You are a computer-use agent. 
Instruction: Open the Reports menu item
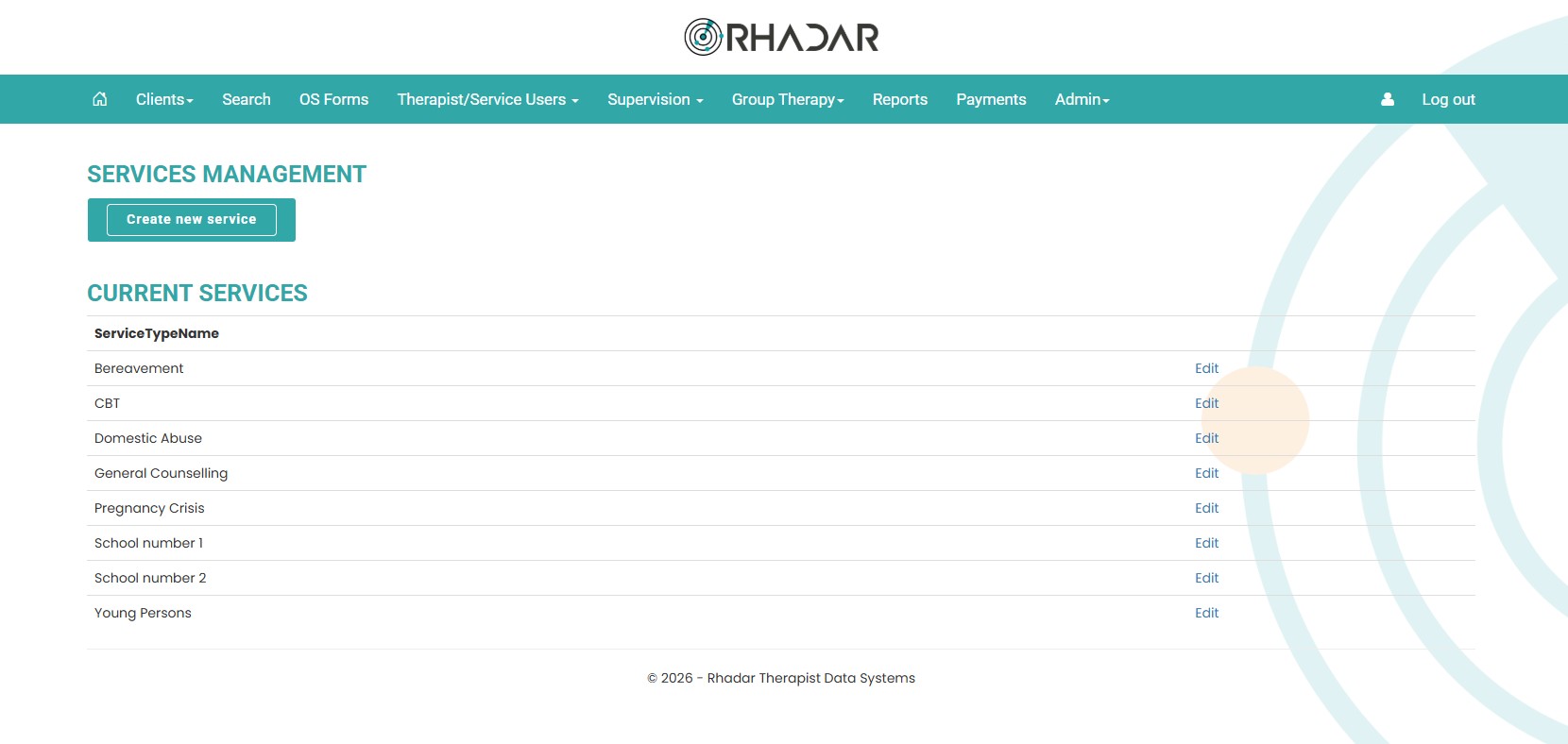point(900,99)
